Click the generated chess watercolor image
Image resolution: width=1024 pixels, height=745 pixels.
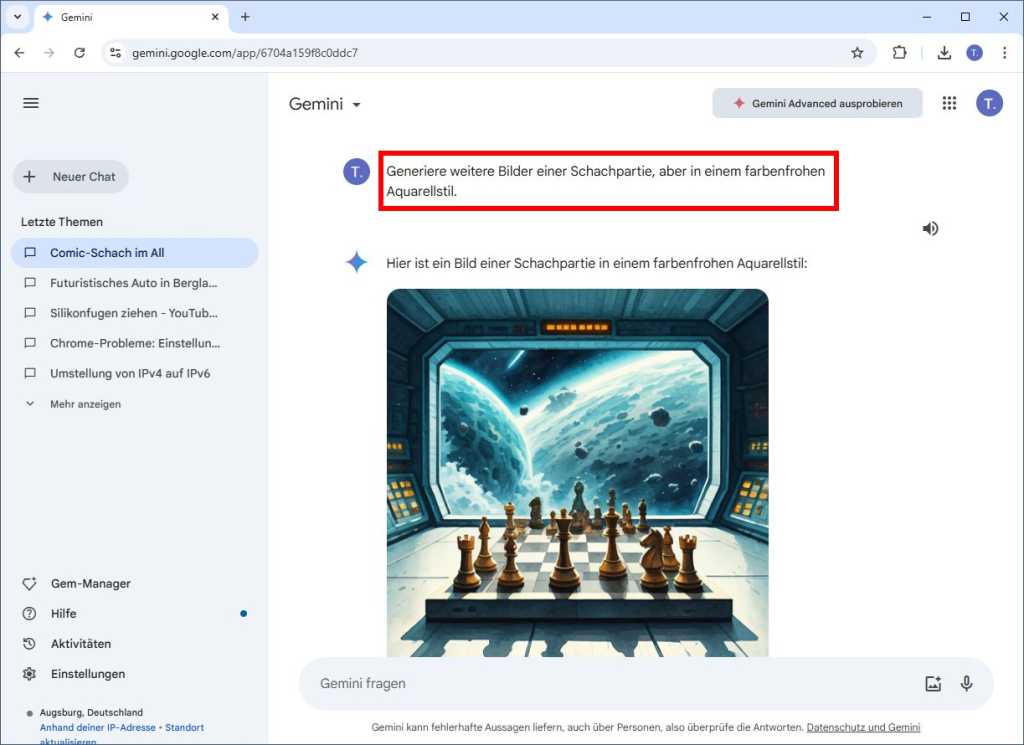click(576, 470)
